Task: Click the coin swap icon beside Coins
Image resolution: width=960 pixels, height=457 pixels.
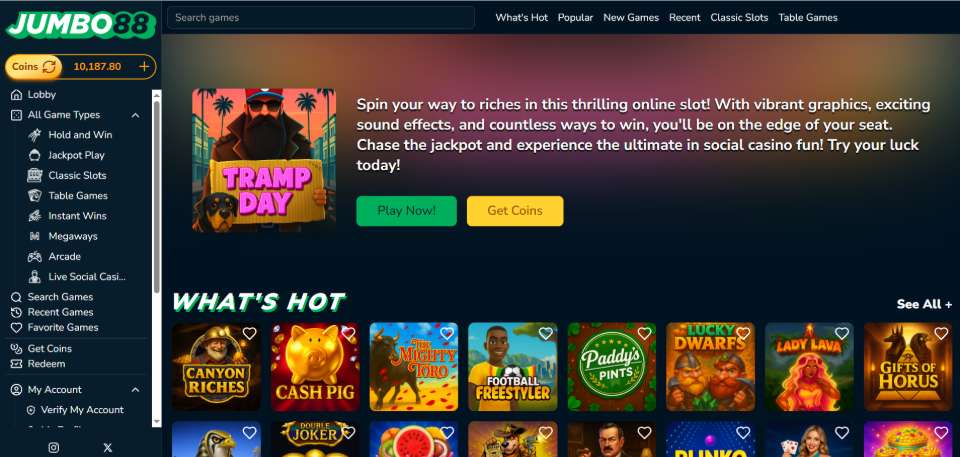Action: pos(49,67)
